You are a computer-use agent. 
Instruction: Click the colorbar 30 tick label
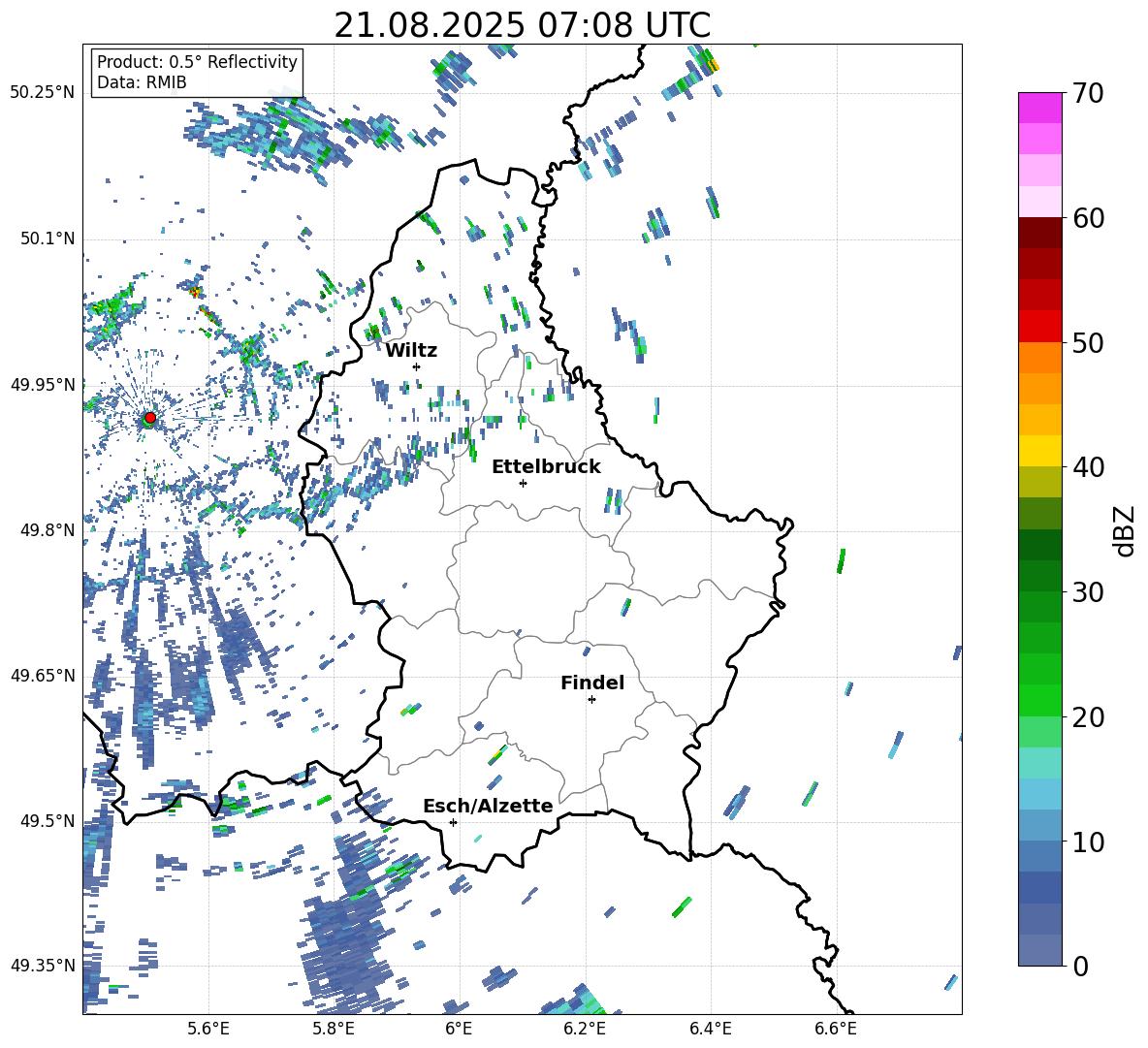1088,592
